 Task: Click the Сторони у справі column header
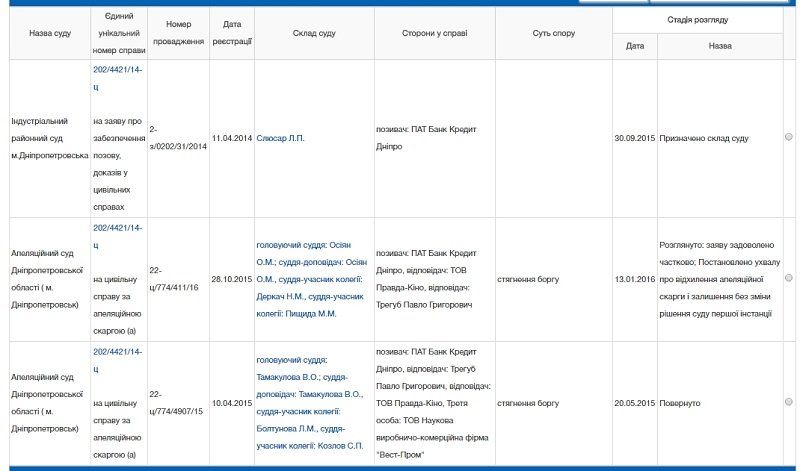[434, 33]
